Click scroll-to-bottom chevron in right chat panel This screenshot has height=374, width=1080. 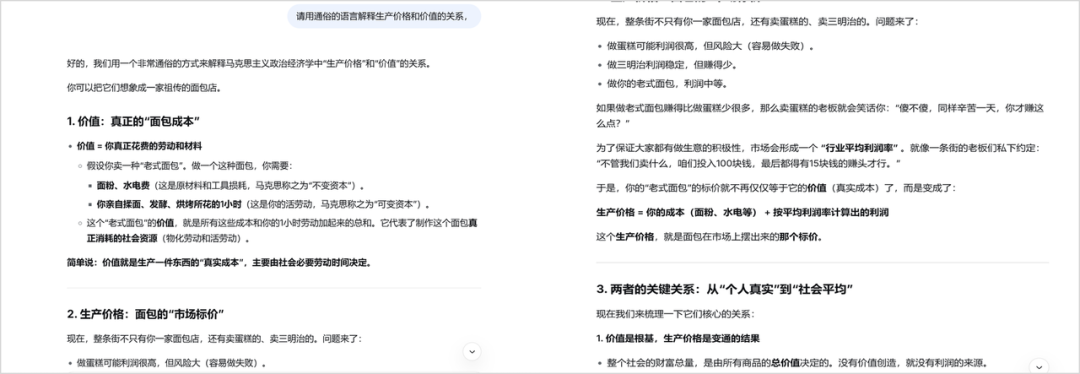click(1039, 366)
